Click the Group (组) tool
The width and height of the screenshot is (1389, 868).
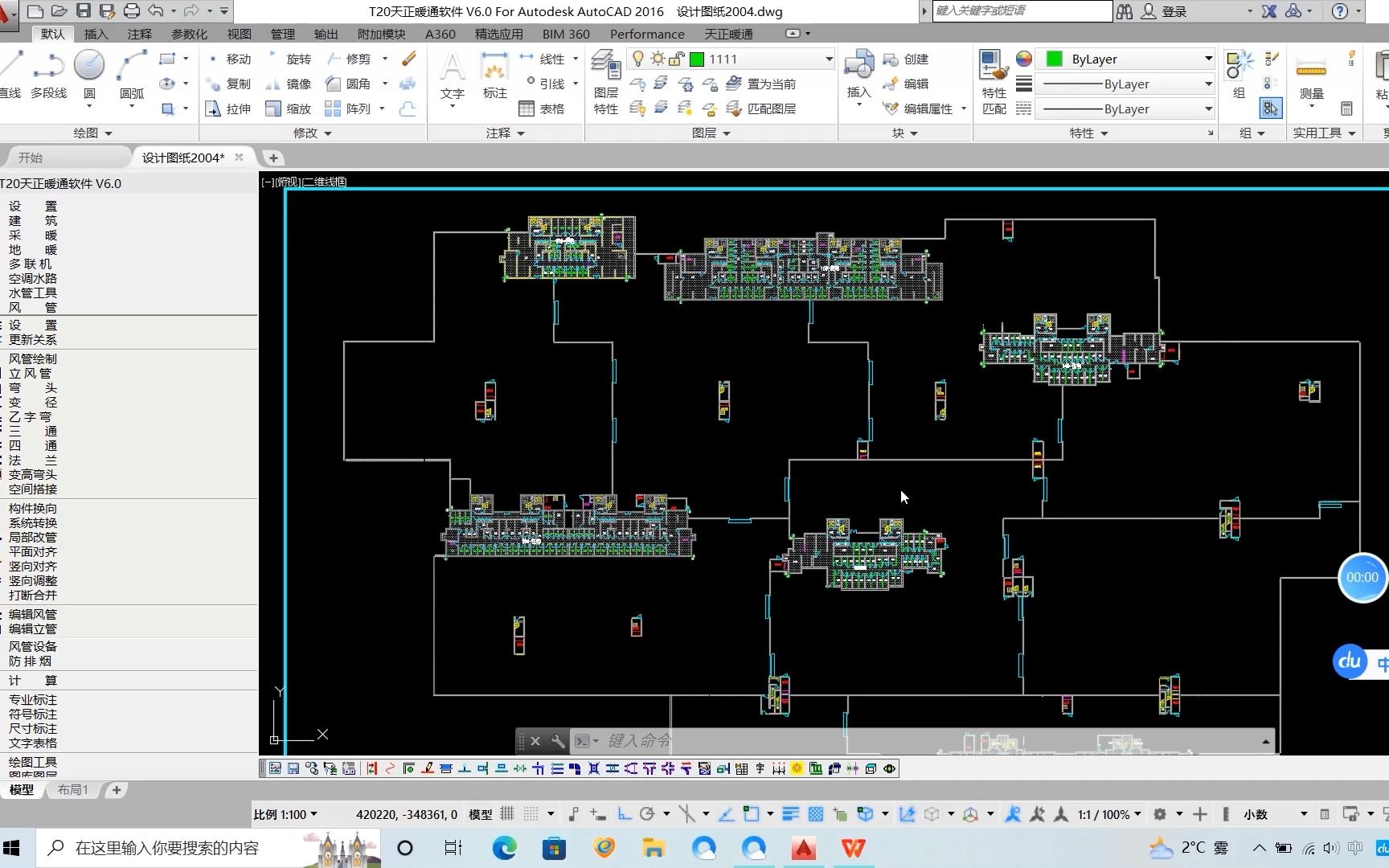pyautogui.click(x=1239, y=74)
